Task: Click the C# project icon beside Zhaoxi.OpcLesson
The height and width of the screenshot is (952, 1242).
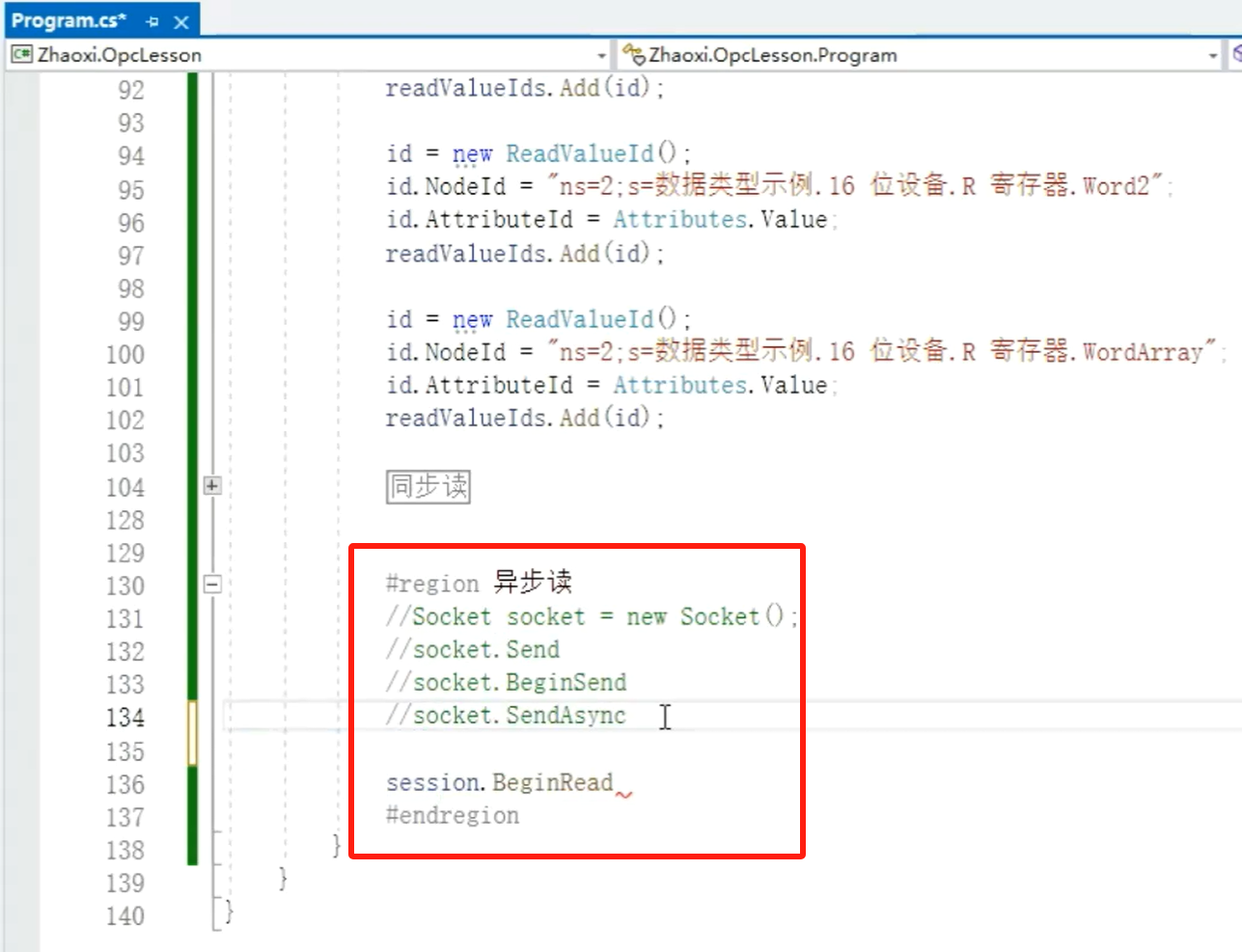Action: pyautogui.click(x=21, y=55)
